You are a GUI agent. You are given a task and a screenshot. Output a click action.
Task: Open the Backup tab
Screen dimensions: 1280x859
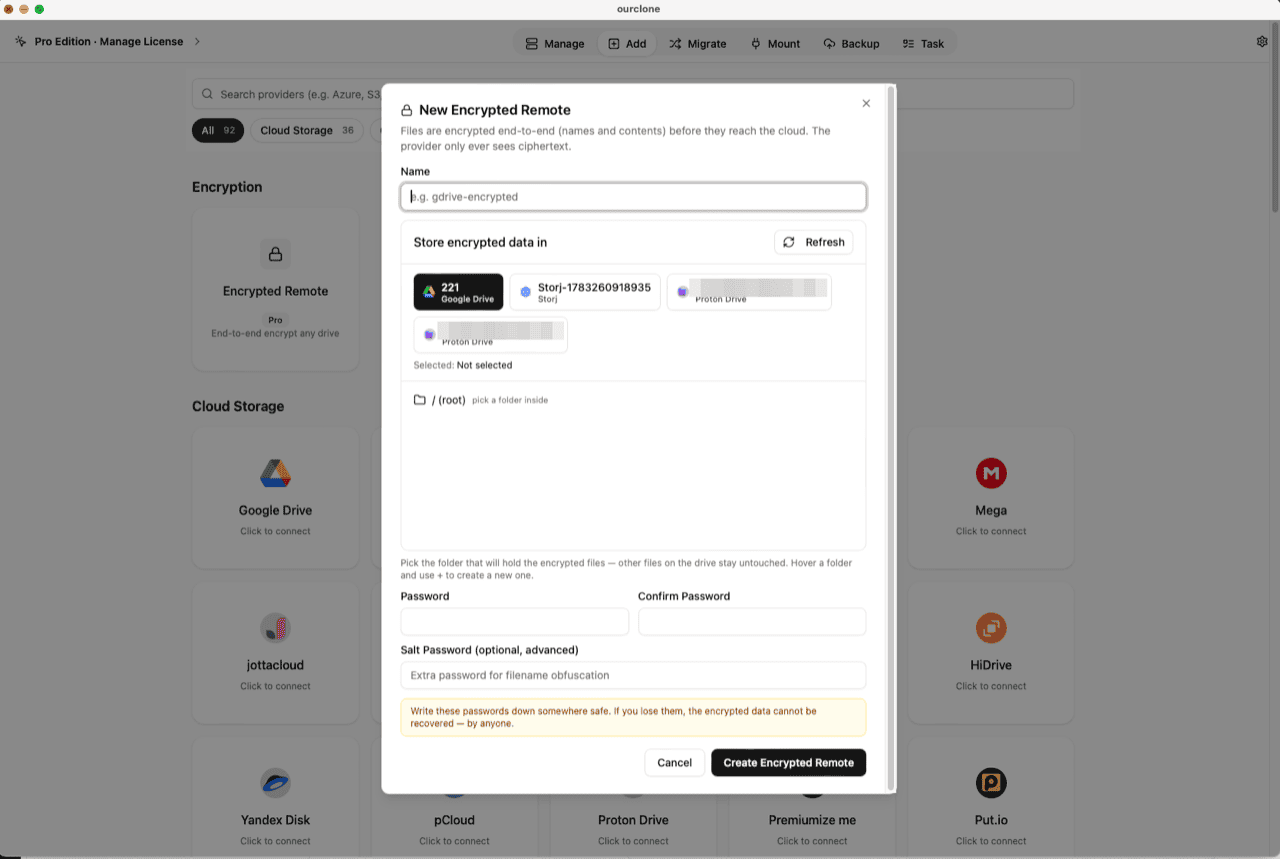pyautogui.click(x=851, y=44)
